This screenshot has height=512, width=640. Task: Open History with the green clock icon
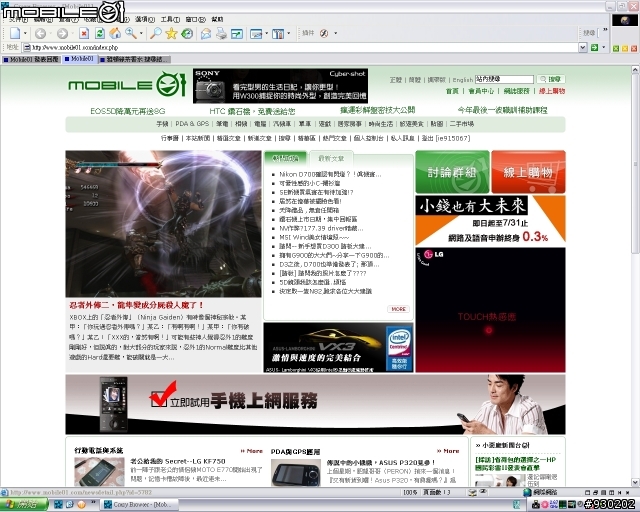pos(187,33)
